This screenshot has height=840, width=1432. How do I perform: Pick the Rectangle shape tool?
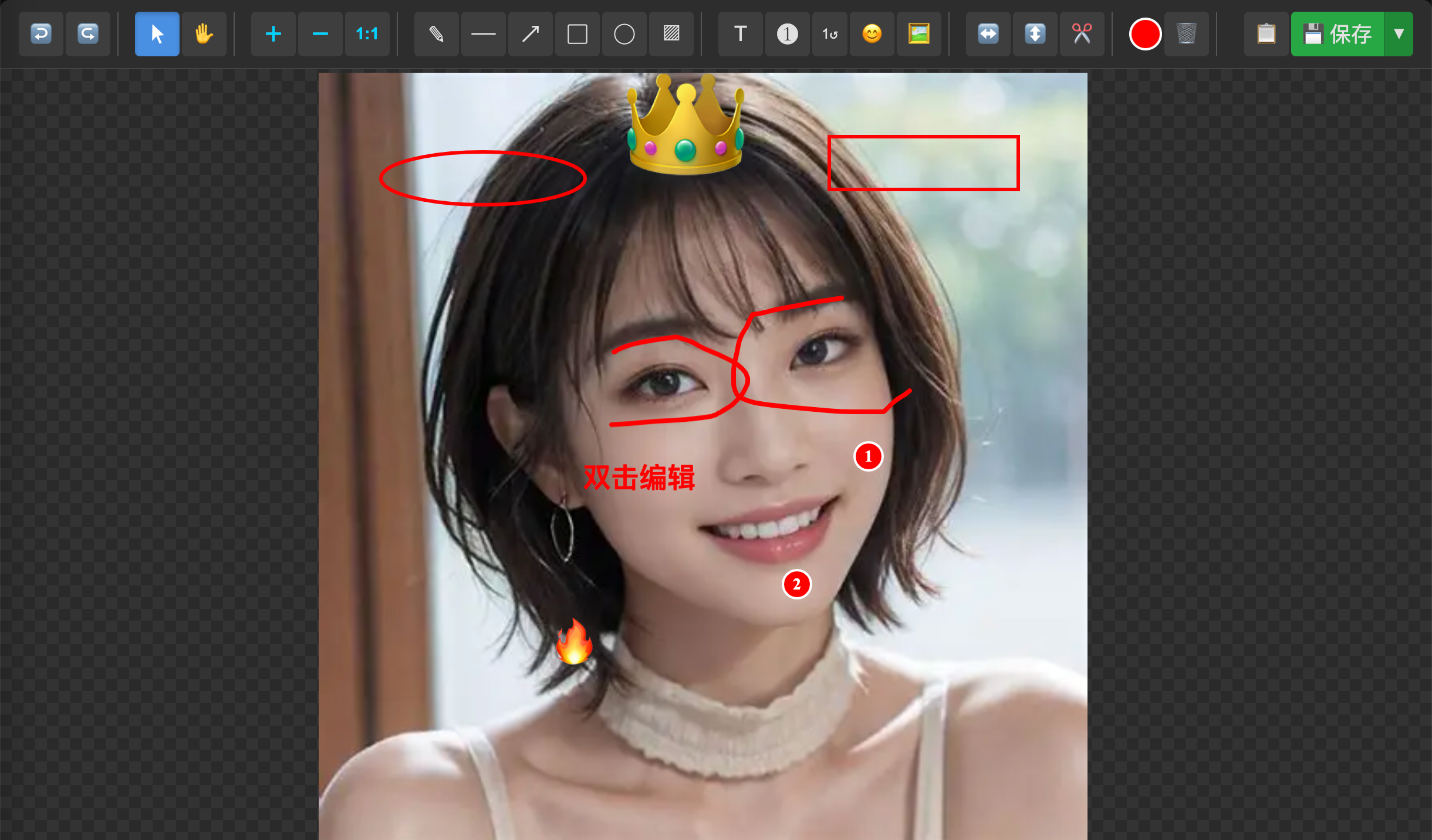576,34
